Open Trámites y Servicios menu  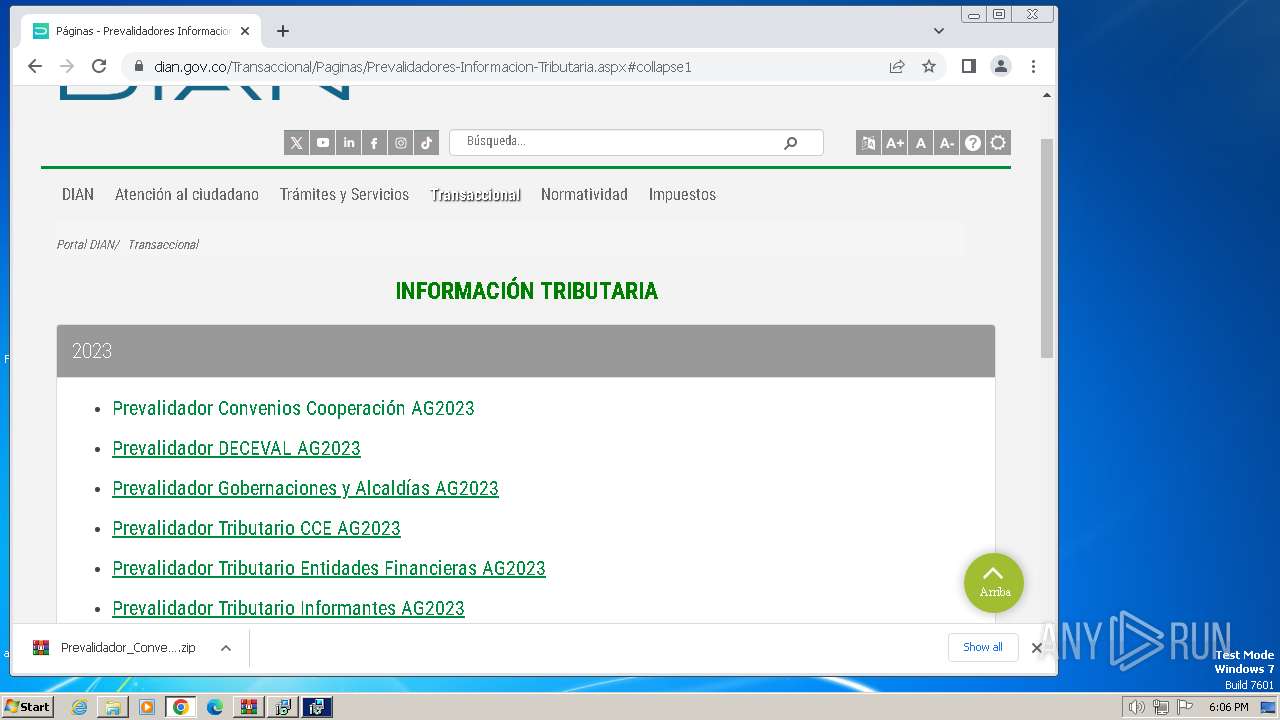coord(344,195)
